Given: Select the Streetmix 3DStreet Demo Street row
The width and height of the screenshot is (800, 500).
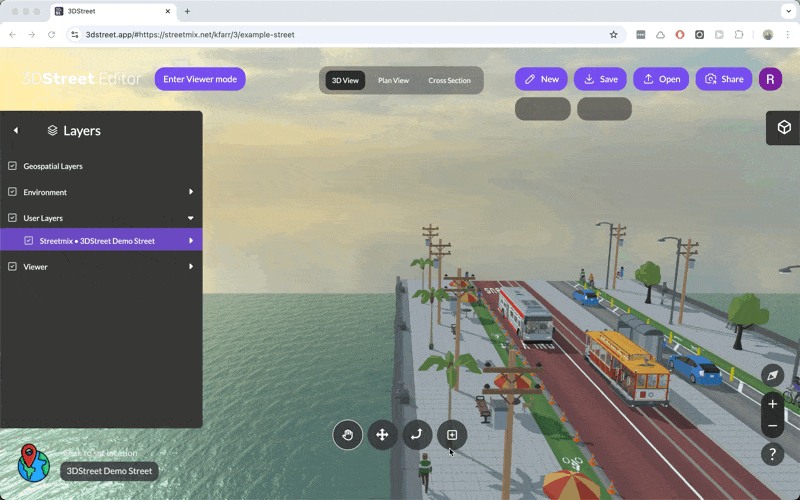Looking at the screenshot, I should pyautogui.click(x=101, y=240).
